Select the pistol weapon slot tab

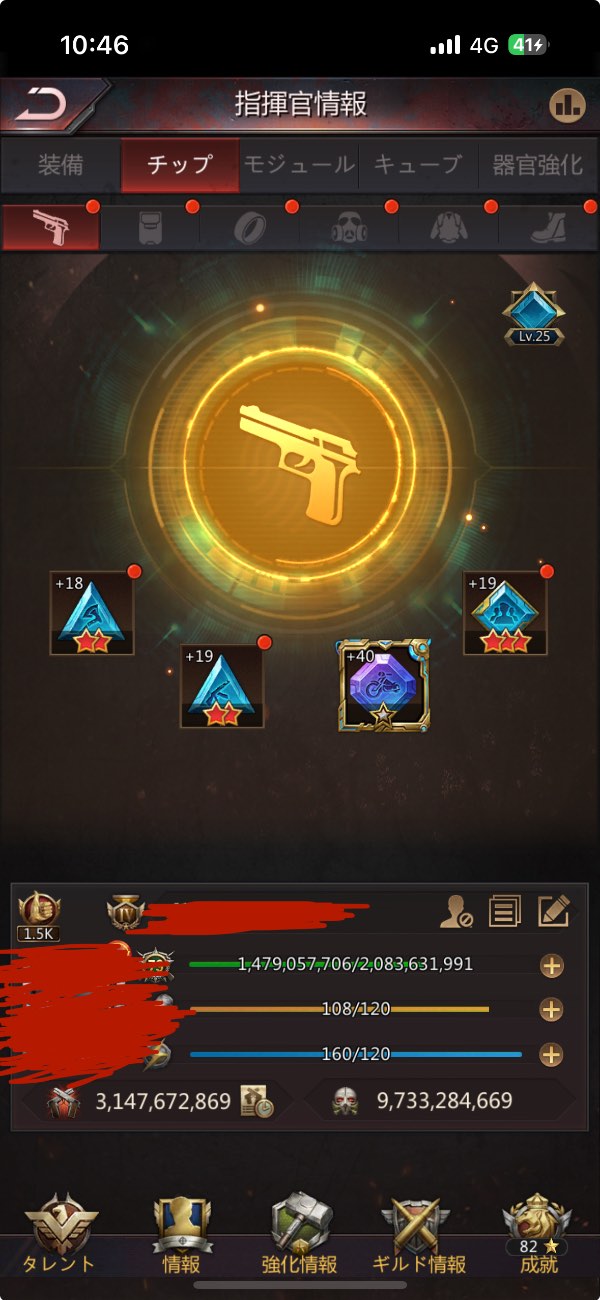pos(51,227)
